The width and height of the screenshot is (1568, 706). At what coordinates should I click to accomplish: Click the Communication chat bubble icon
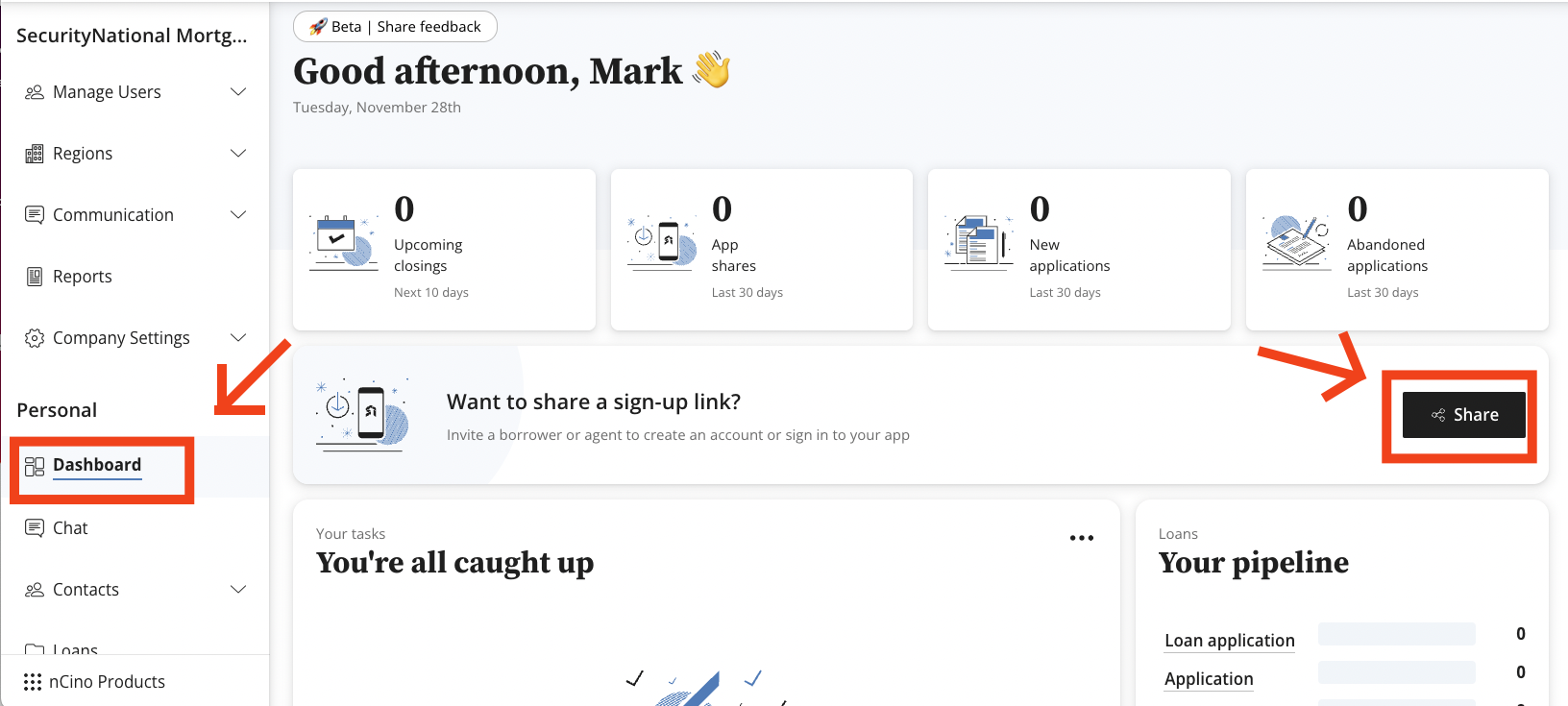click(x=35, y=215)
